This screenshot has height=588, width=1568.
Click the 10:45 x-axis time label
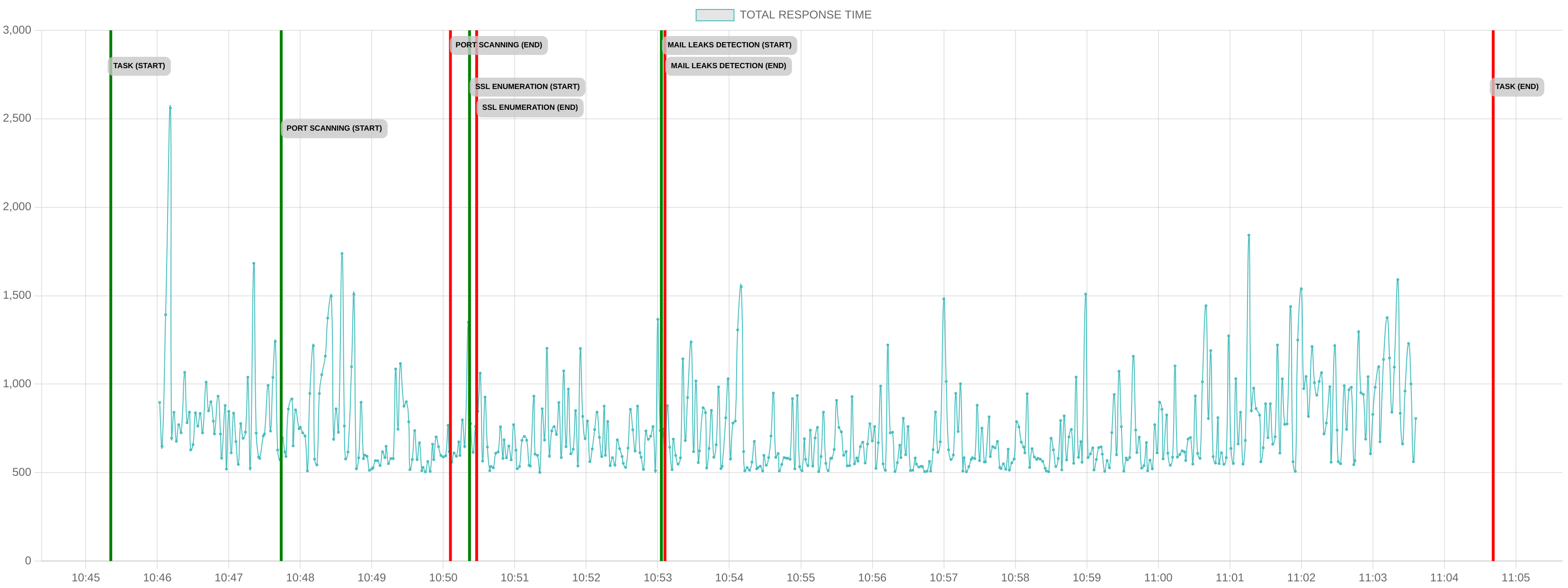tap(86, 578)
